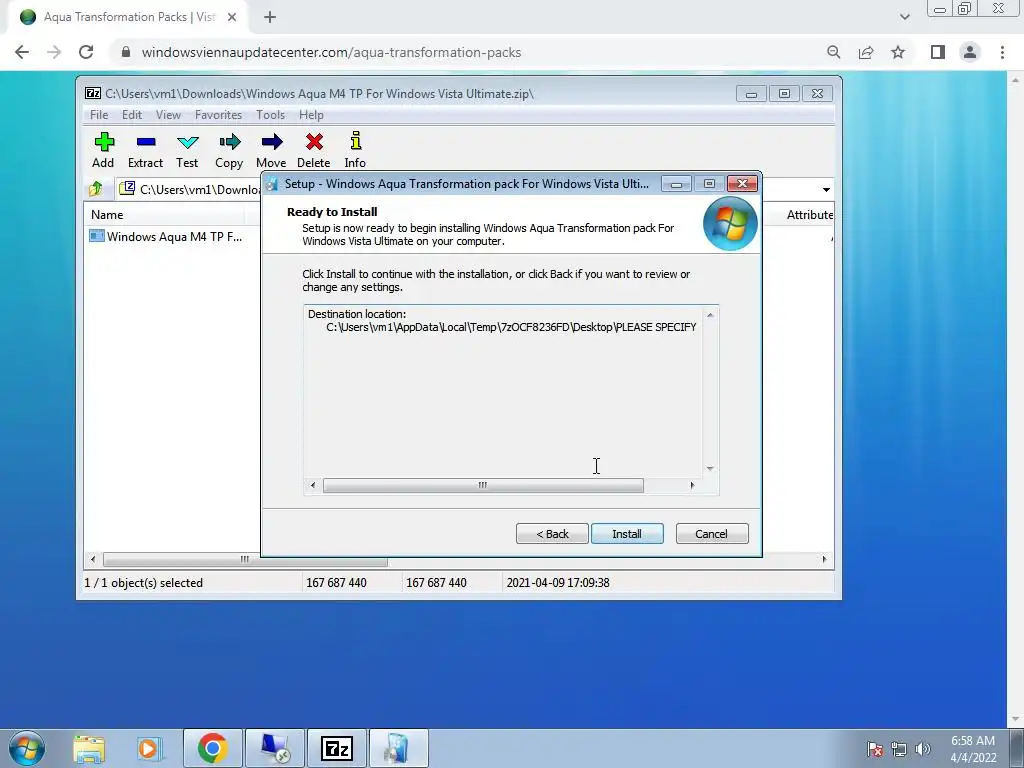Click the Setup summary scroll right arrow
The height and width of the screenshot is (768, 1024).
click(692, 485)
